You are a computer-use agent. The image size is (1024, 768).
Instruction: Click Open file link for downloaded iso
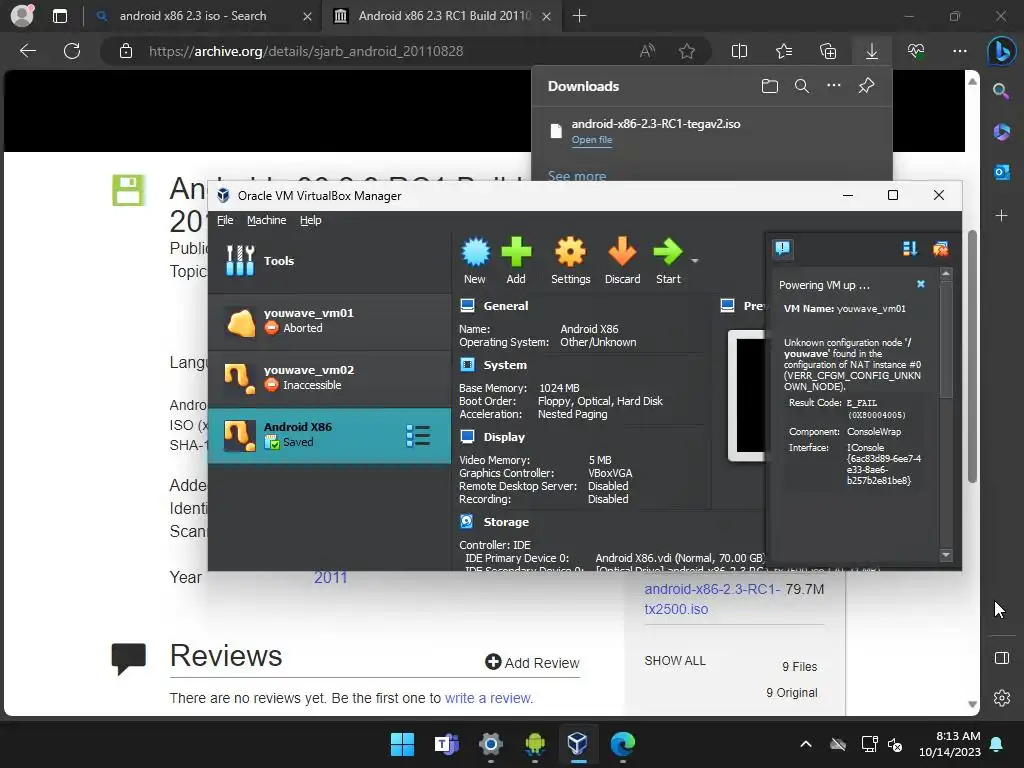point(592,140)
